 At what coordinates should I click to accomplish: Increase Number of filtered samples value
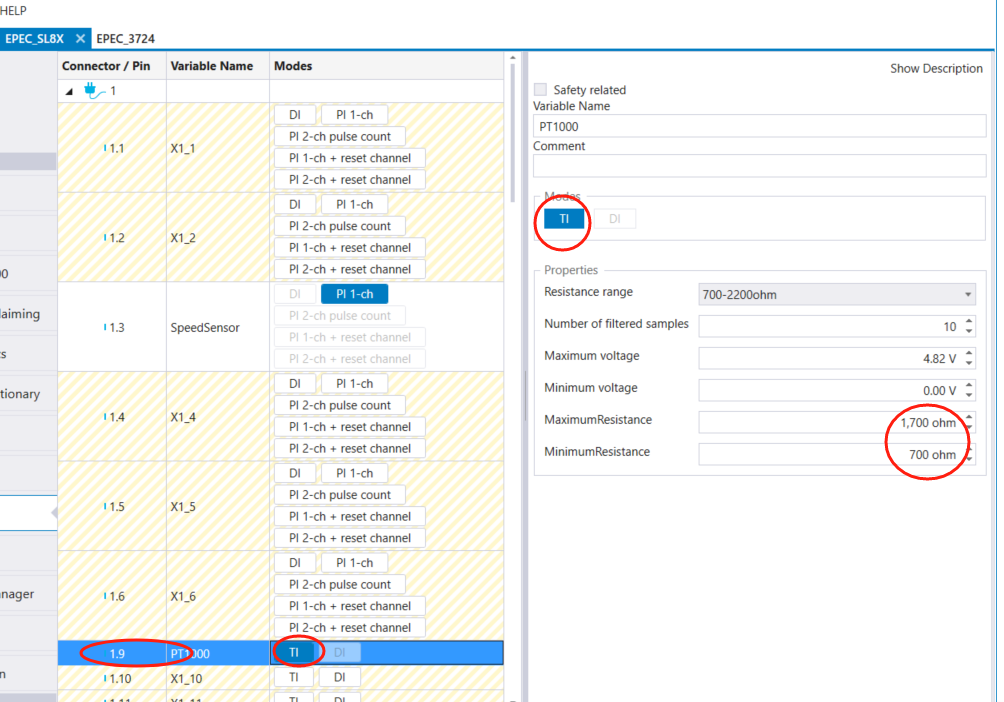(969, 322)
